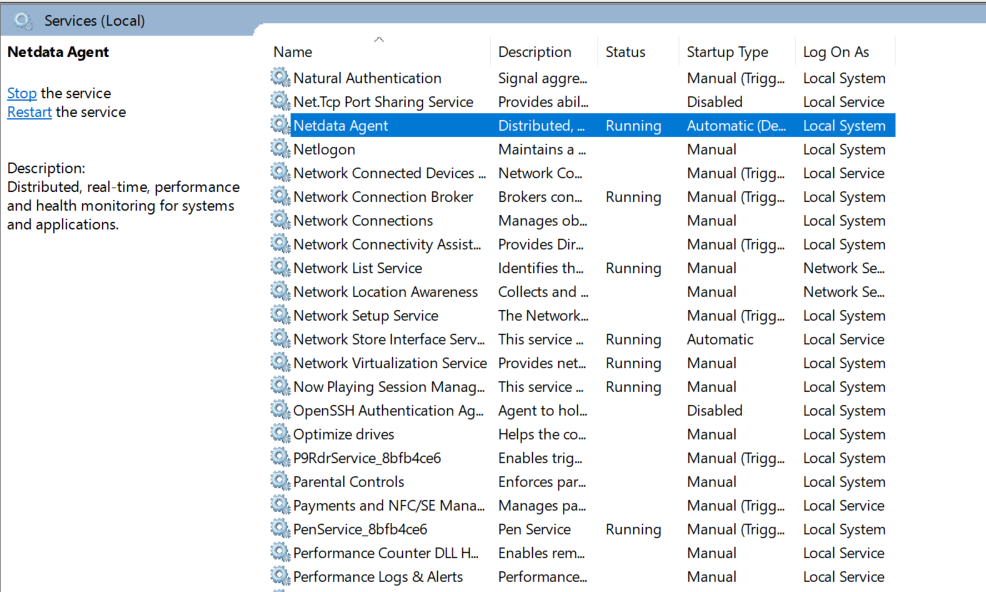Click the Netlogon service gear icon

(280, 149)
